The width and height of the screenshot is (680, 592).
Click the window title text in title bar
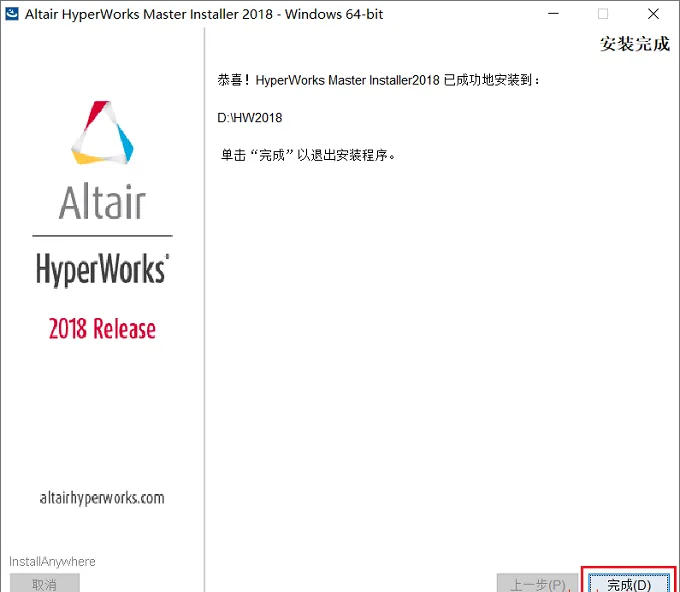[x=204, y=14]
